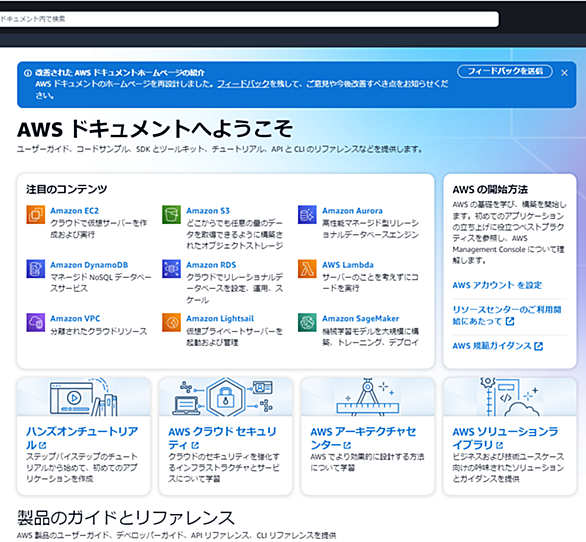
Task: Click the Amazon RDS blue icon
Action: [x=171, y=269]
